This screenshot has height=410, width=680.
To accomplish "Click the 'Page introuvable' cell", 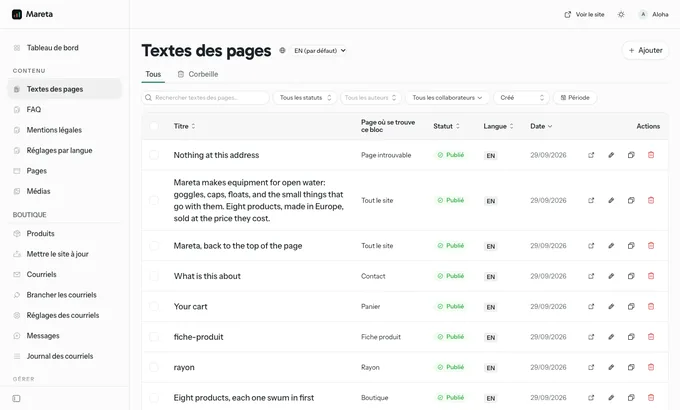I will [x=386, y=155].
